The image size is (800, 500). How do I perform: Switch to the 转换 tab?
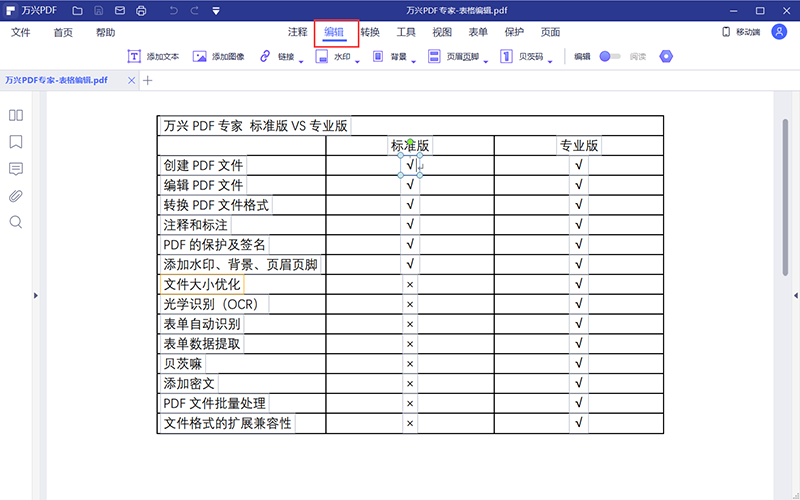point(370,32)
